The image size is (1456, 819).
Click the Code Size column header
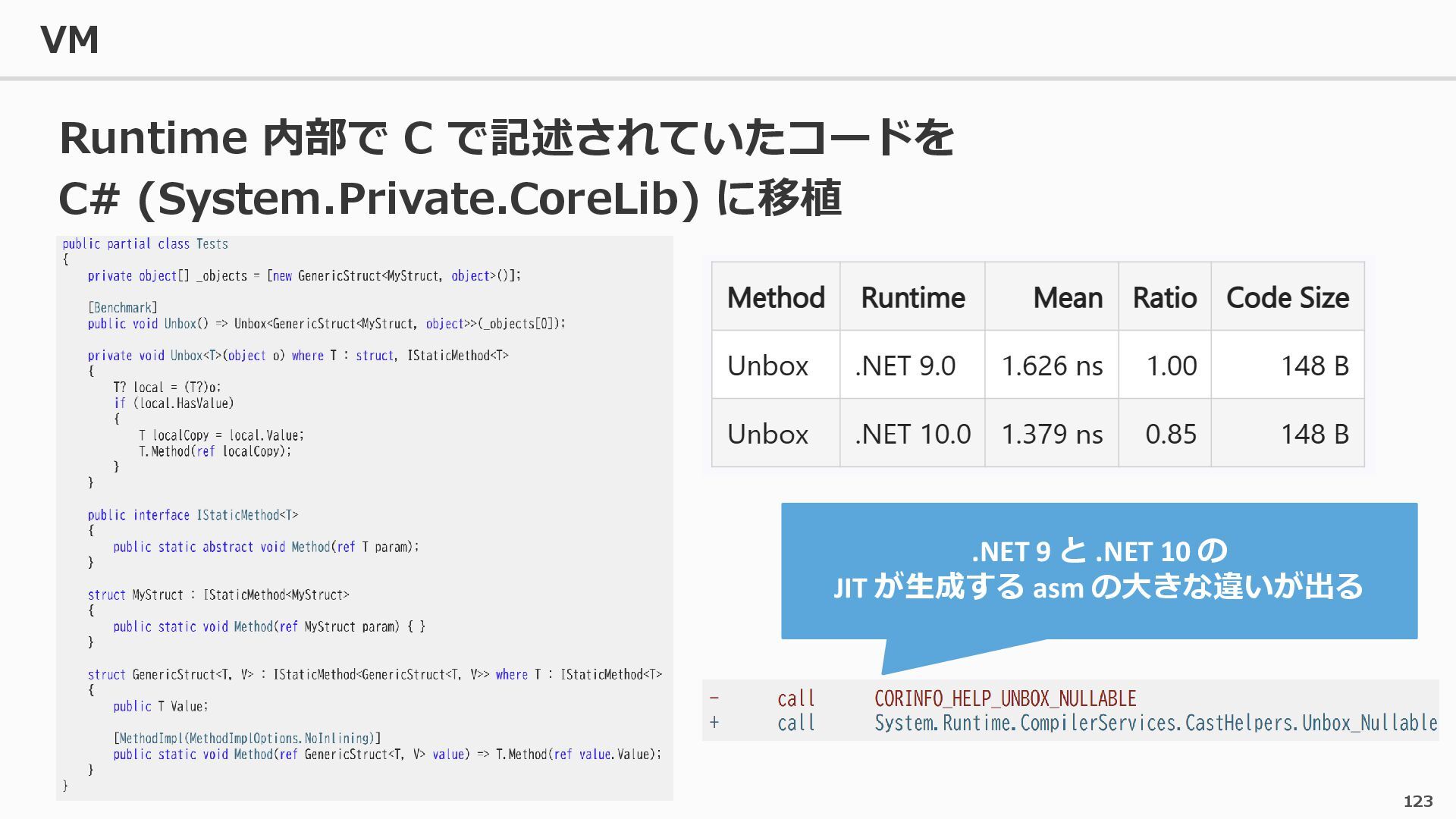coord(1287,297)
